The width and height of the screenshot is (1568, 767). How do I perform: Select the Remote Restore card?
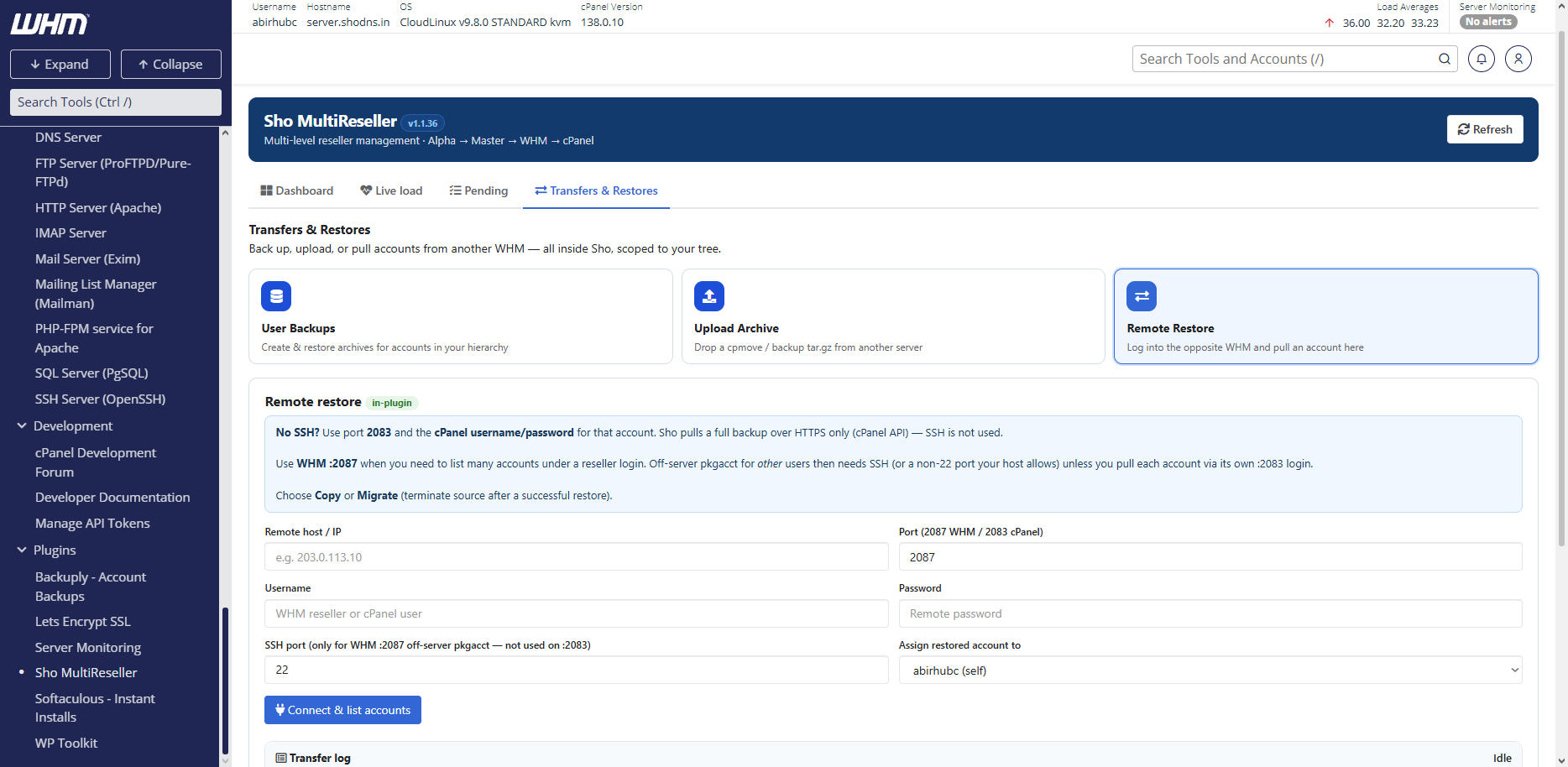click(x=1326, y=316)
